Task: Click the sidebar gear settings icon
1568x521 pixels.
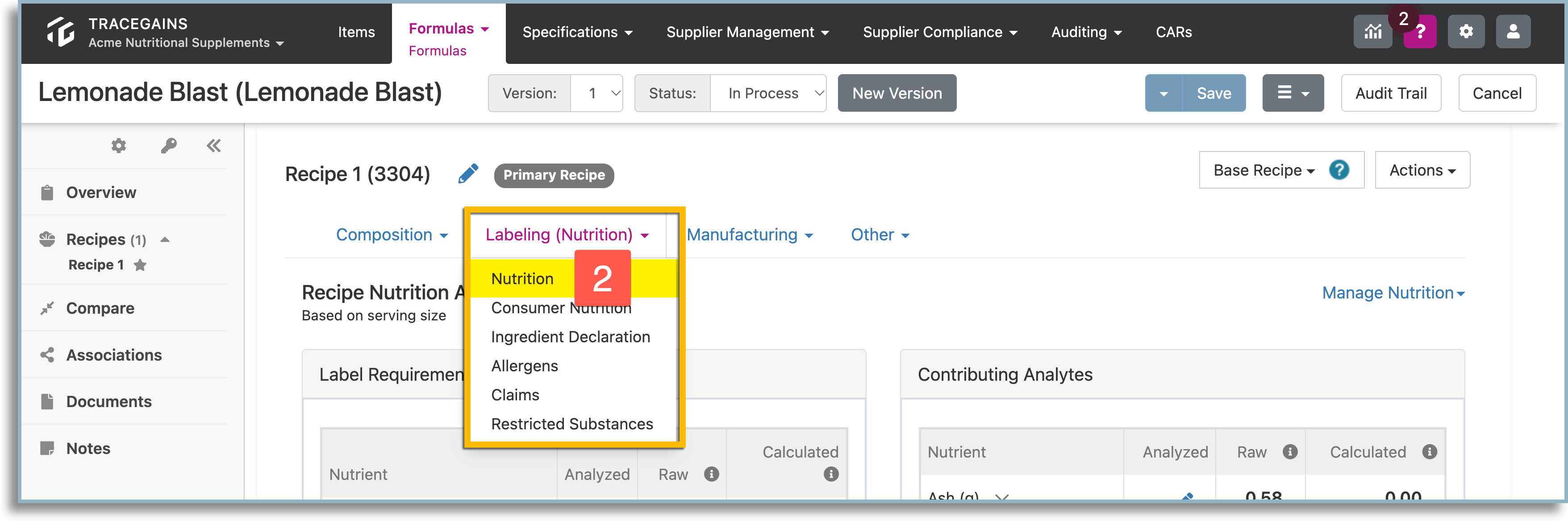Action: coord(119,146)
